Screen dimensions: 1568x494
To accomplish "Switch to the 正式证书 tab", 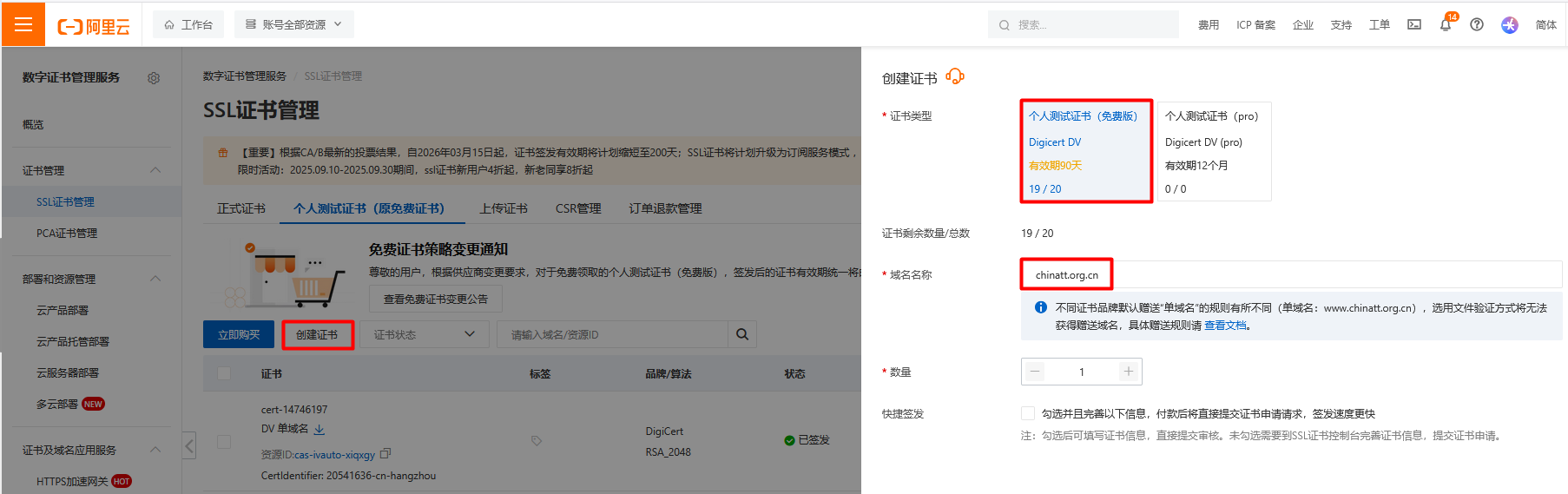I will pyautogui.click(x=241, y=208).
